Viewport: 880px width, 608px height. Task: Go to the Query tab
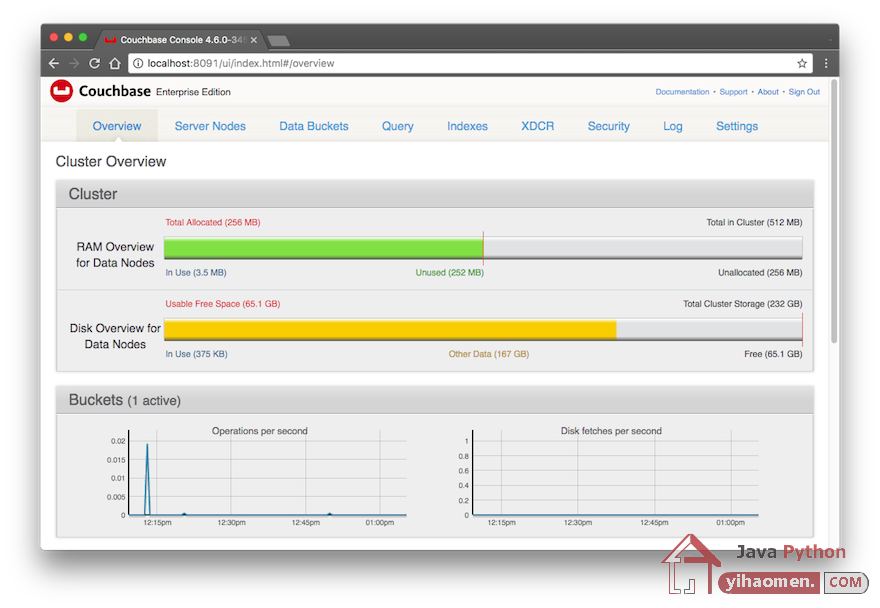[397, 126]
